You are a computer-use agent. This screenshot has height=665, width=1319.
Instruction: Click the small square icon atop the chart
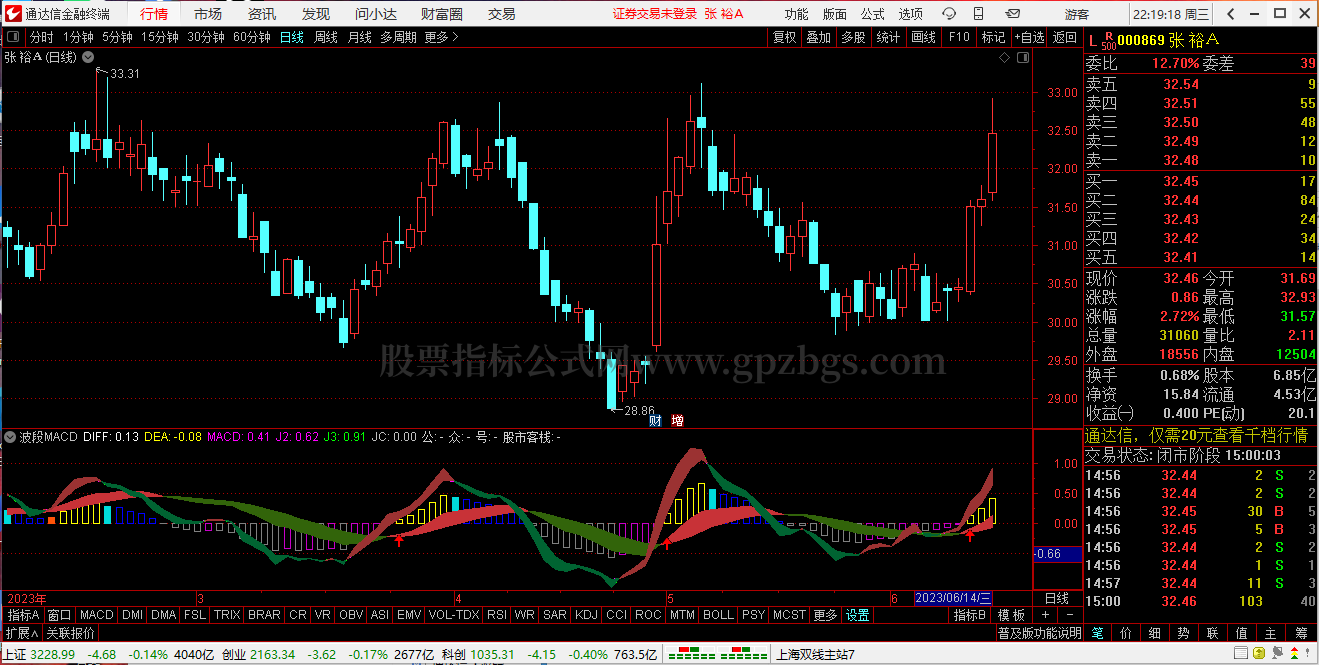click(1022, 58)
